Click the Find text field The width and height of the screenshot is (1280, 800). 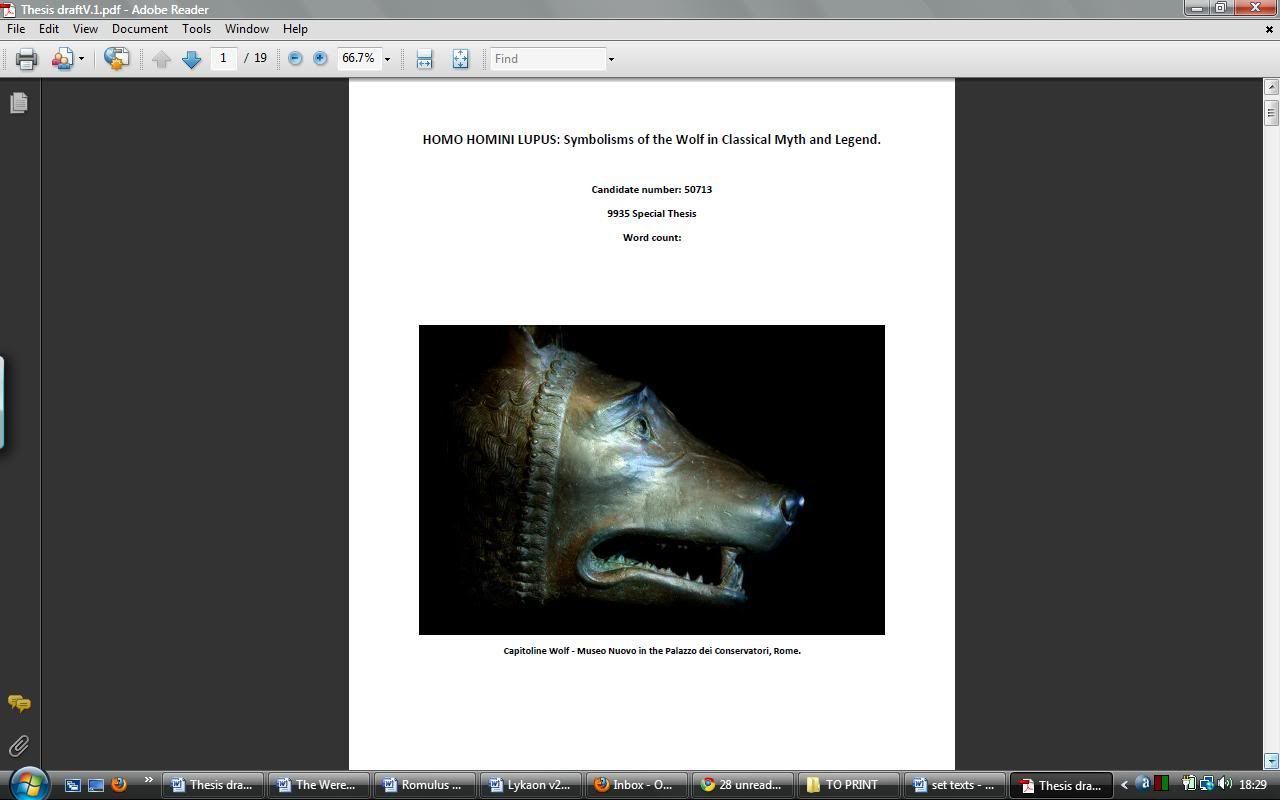pyautogui.click(x=548, y=59)
